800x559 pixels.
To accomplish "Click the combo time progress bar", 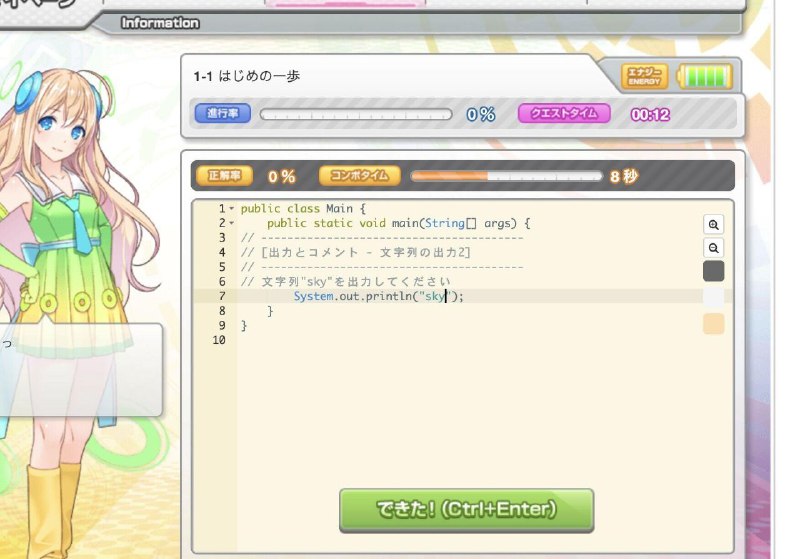I will click(507, 176).
